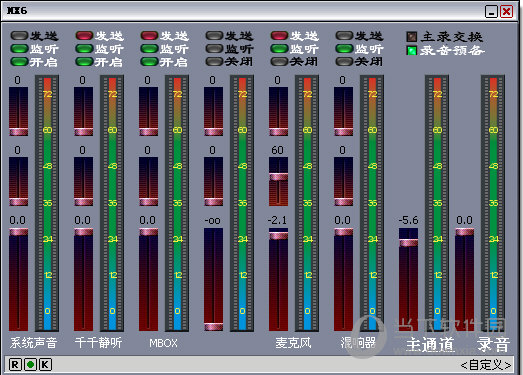523x375 pixels.
Task: Click 麦克风 lower small slider knob at 60
Action: 279,177
